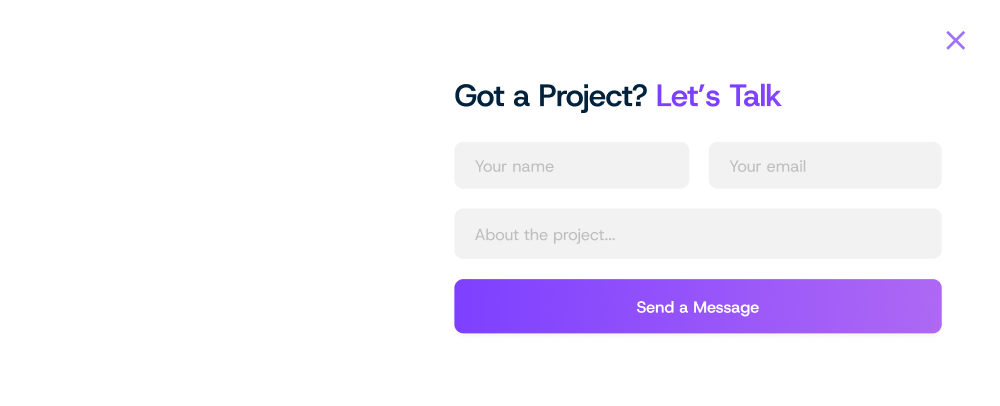Click the Got a Project? heading
Image resolution: width=1000 pixels, height=406 pixels.
pos(551,97)
